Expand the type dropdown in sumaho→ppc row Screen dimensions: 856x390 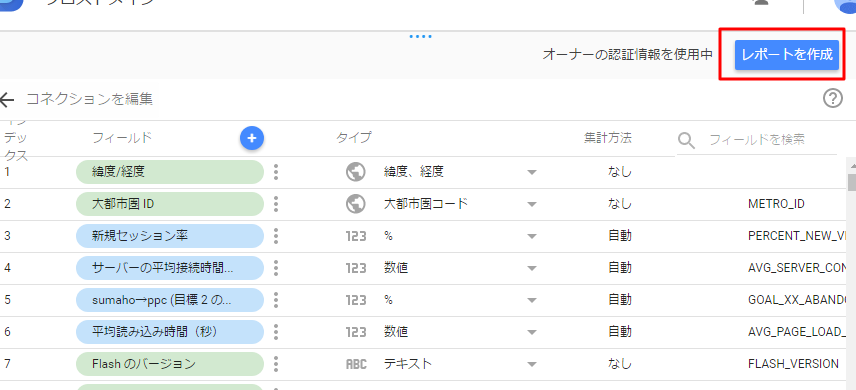tap(532, 300)
